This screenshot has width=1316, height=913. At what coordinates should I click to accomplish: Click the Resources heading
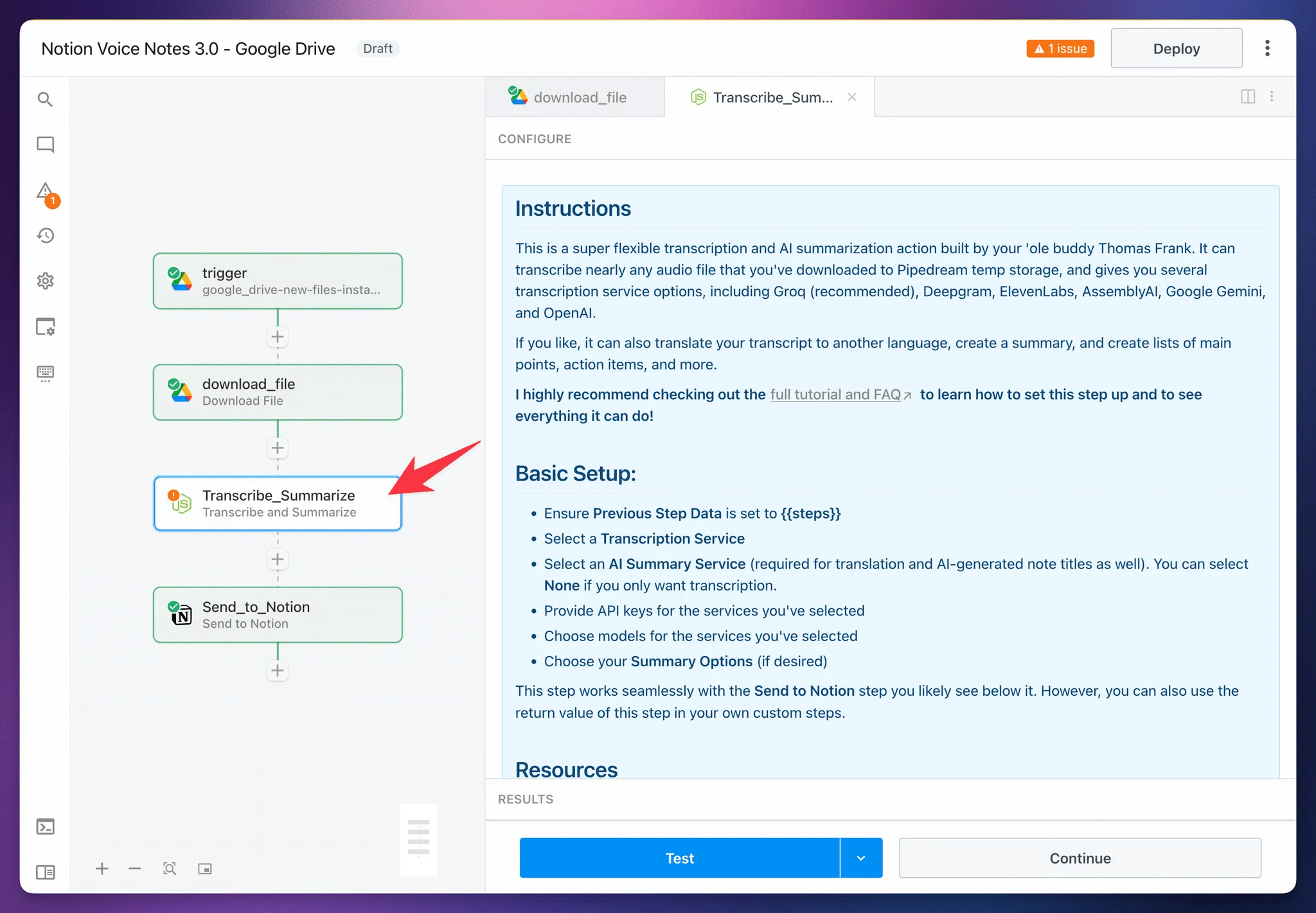point(566,769)
